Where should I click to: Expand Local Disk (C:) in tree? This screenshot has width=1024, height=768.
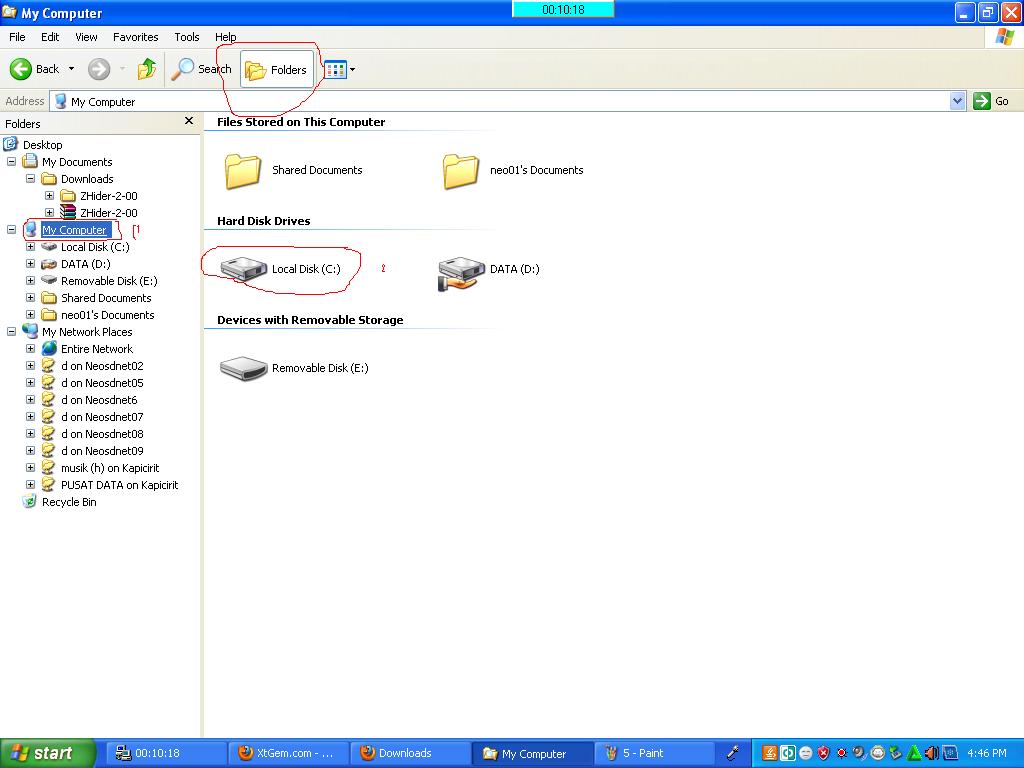click(x=30, y=247)
